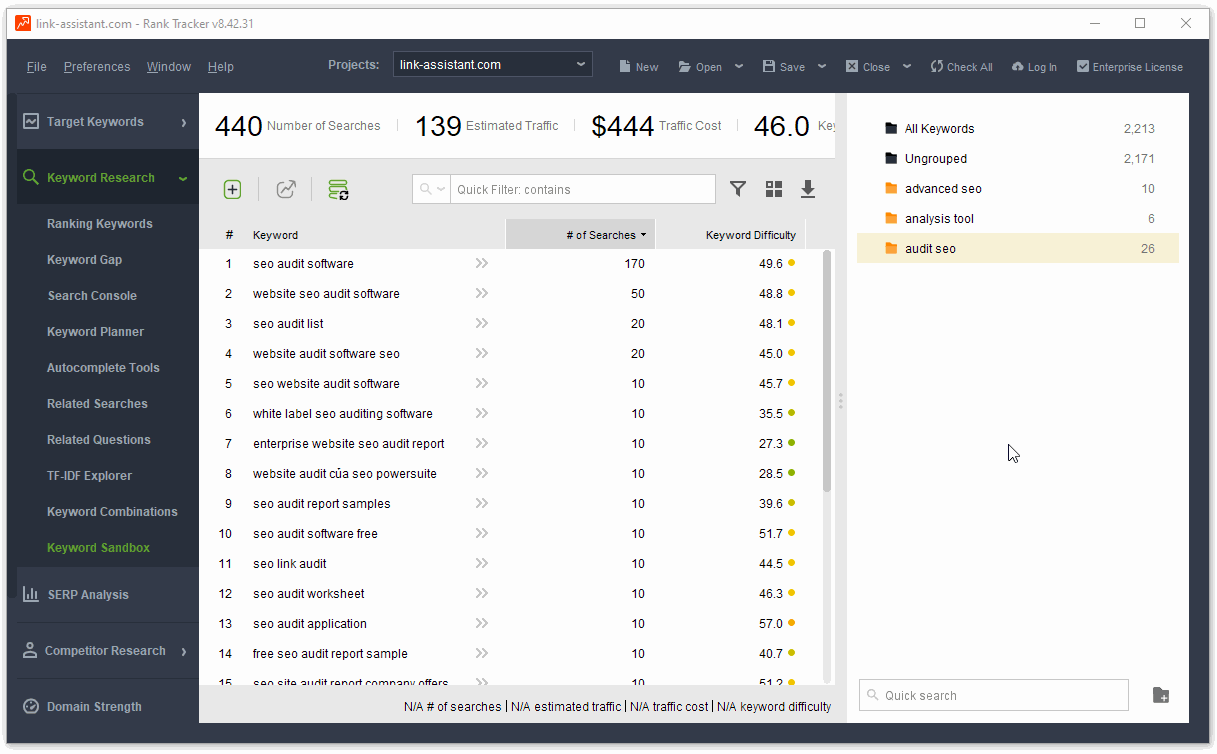Click the Competitor Research person icon

[30, 650]
